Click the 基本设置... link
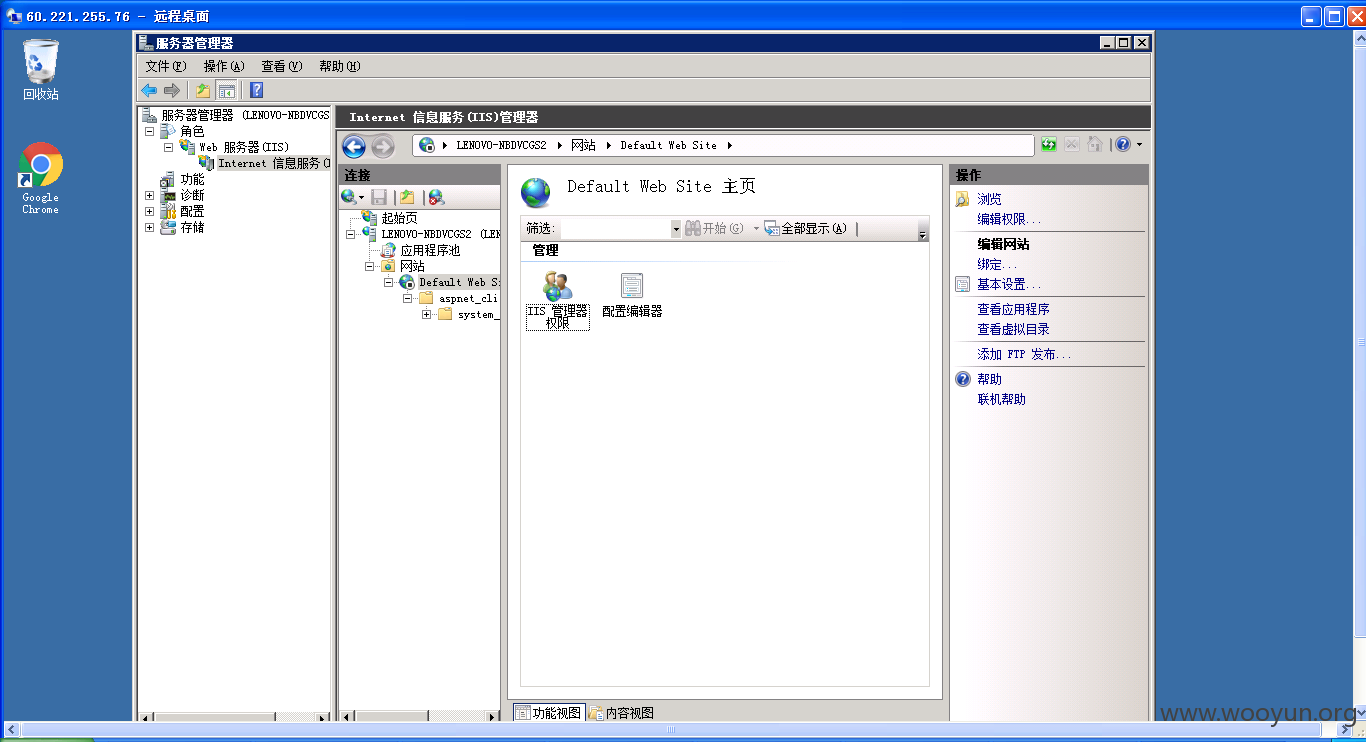 pos(1009,284)
